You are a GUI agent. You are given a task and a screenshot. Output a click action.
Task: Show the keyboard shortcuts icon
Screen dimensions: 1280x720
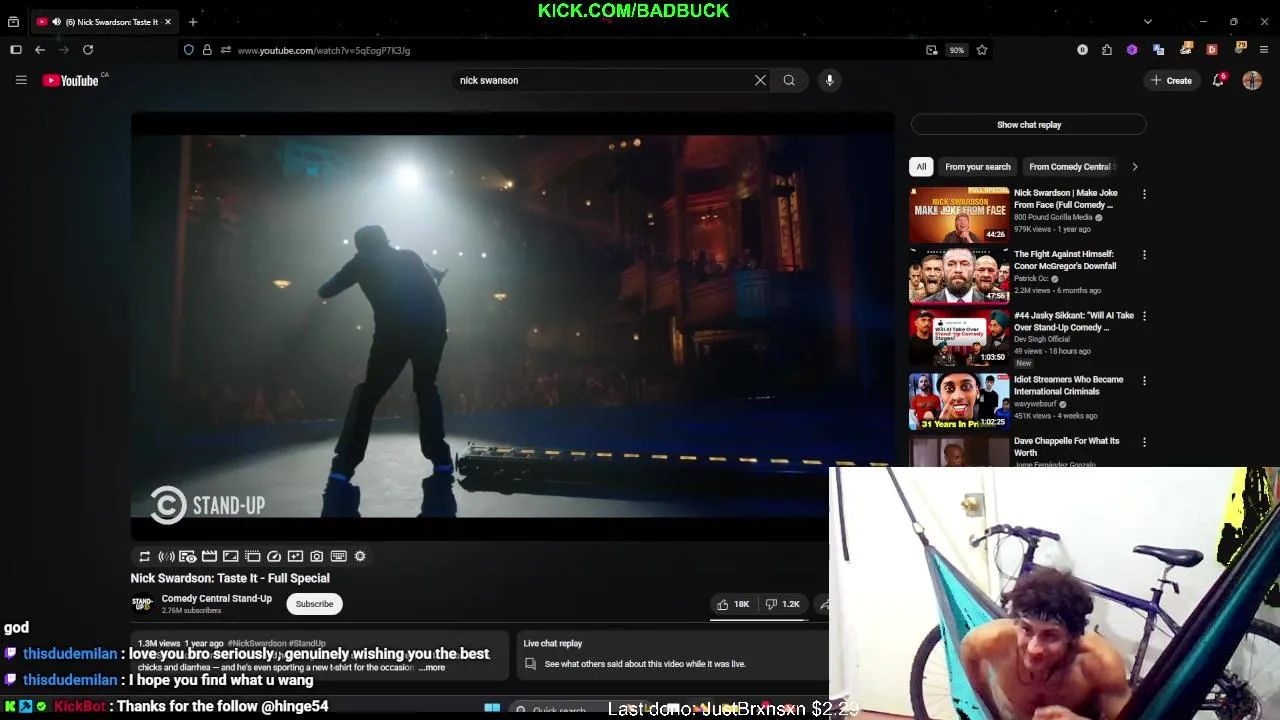pyautogui.click(x=338, y=556)
